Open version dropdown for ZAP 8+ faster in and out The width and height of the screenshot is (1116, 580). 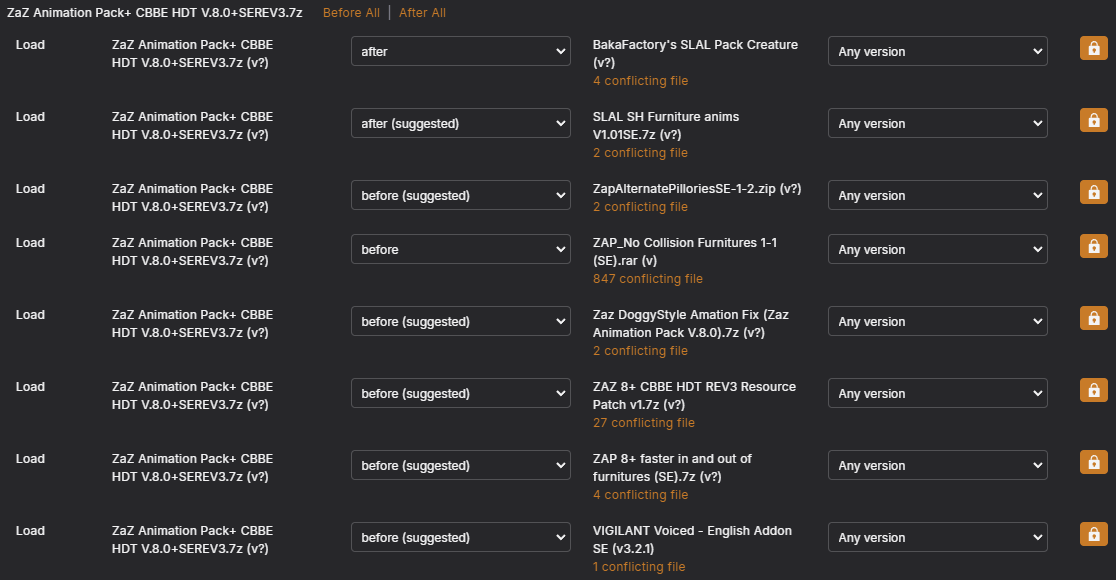pyautogui.click(x=937, y=465)
